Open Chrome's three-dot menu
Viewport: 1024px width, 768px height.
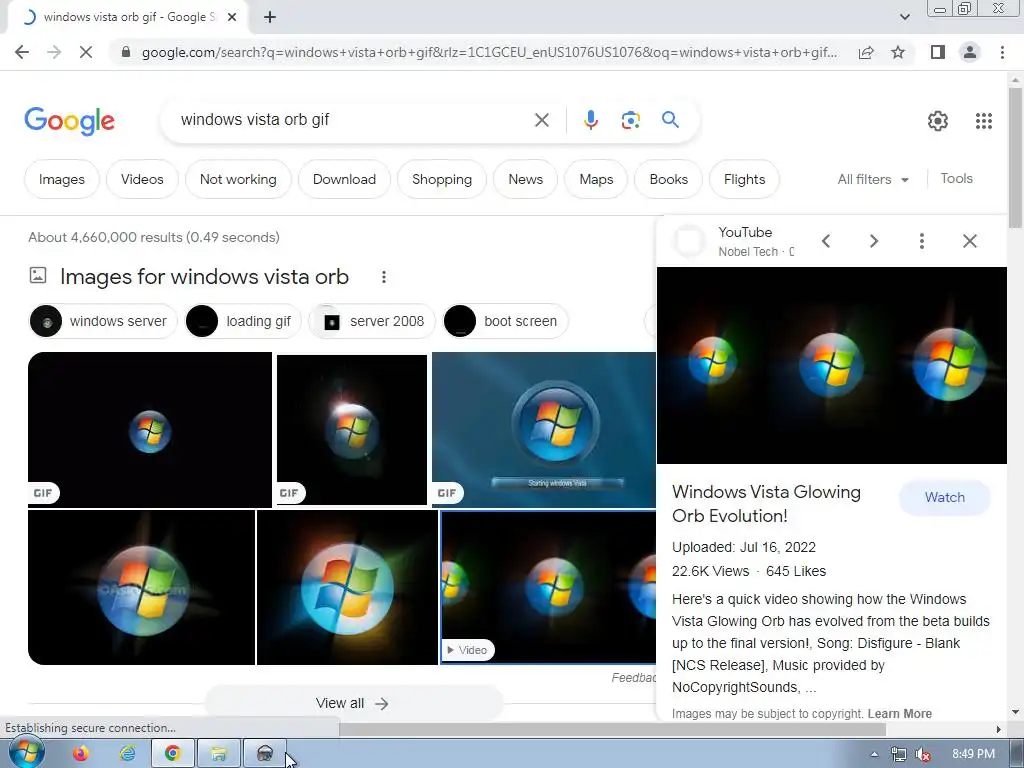(x=1002, y=52)
